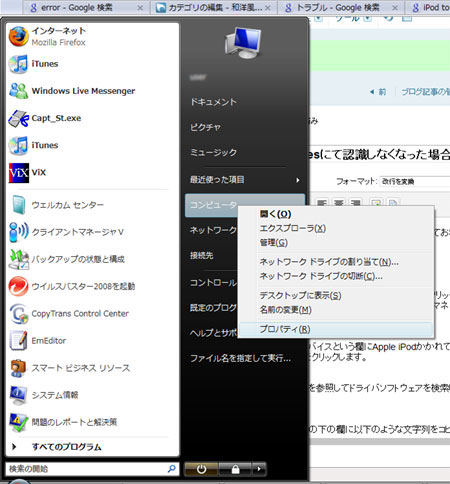Open プロパティ(R) in the context menu
The width and height of the screenshot is (450, 484).
click(336, 329)
